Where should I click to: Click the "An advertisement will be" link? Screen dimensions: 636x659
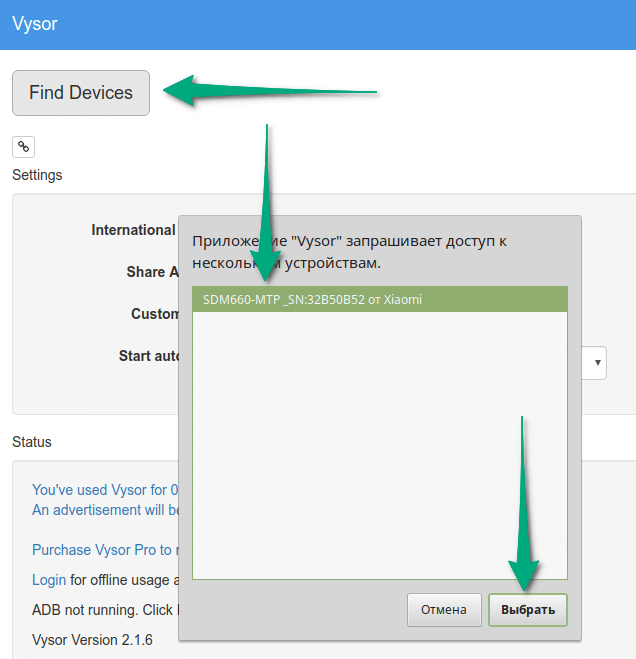[x=105, y=510]
